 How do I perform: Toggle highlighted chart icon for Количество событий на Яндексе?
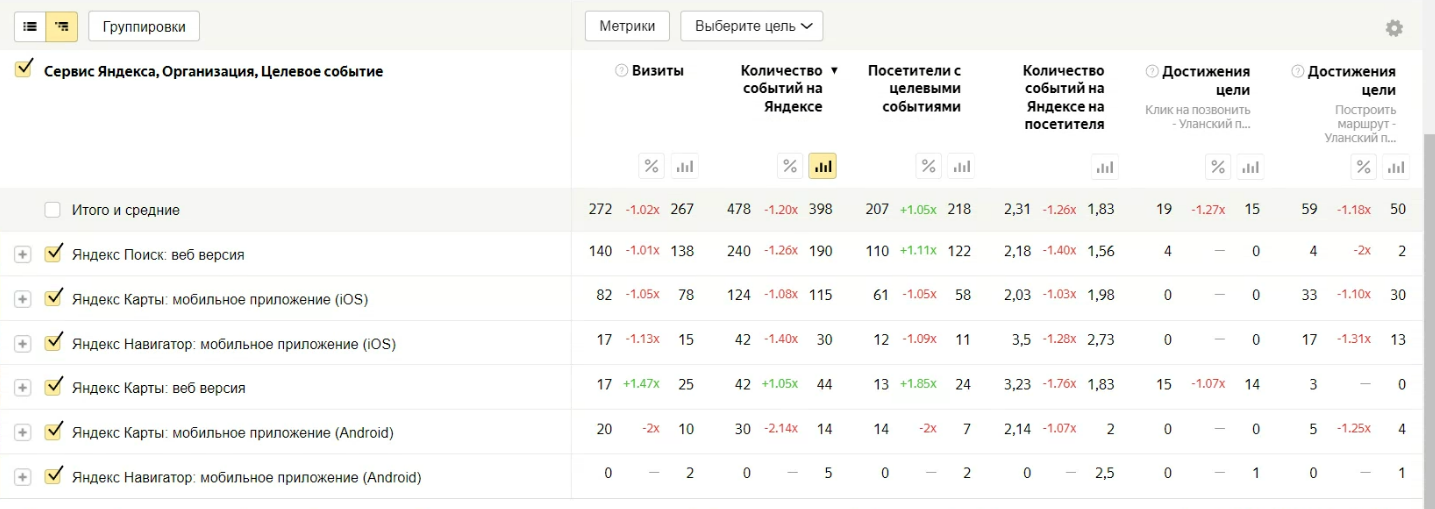[x=823, y=166]
